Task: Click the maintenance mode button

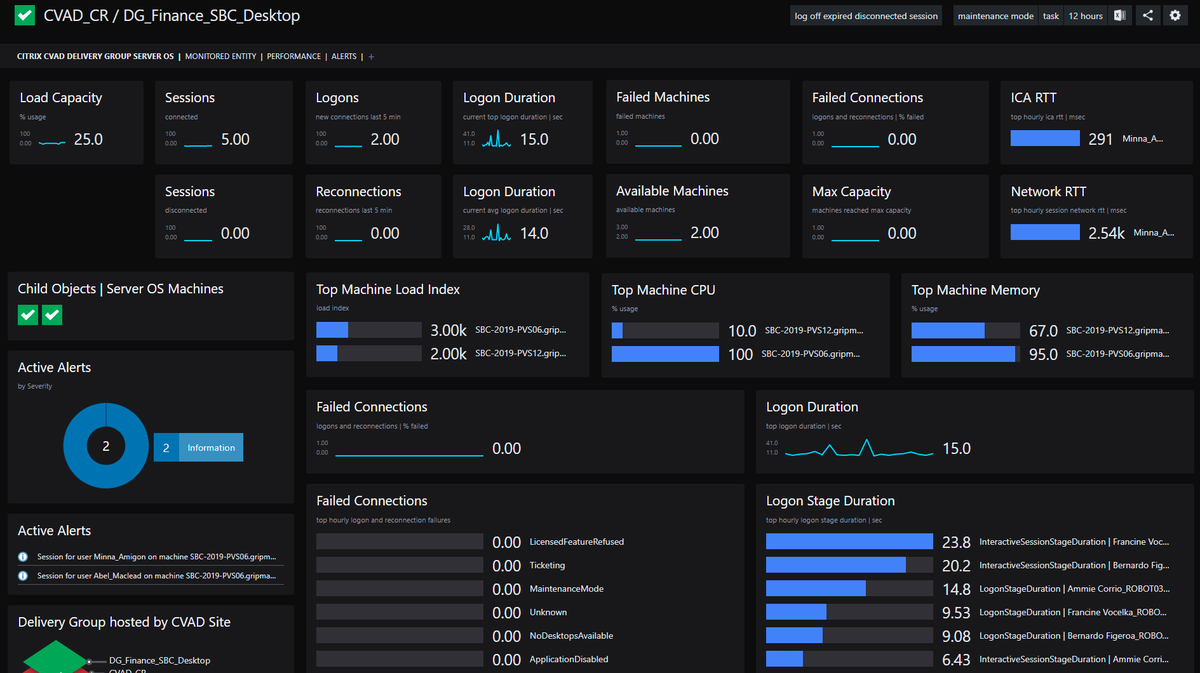Action: [x=995, y=16]
